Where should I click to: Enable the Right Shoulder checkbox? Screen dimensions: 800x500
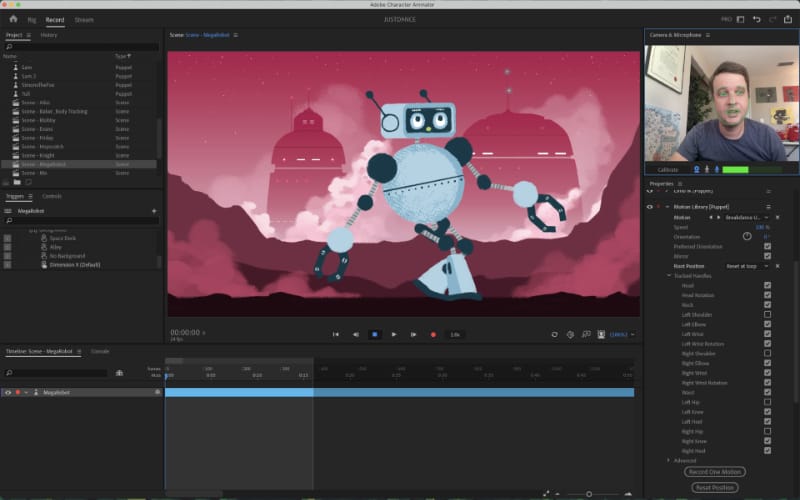[x=767, y=353]
